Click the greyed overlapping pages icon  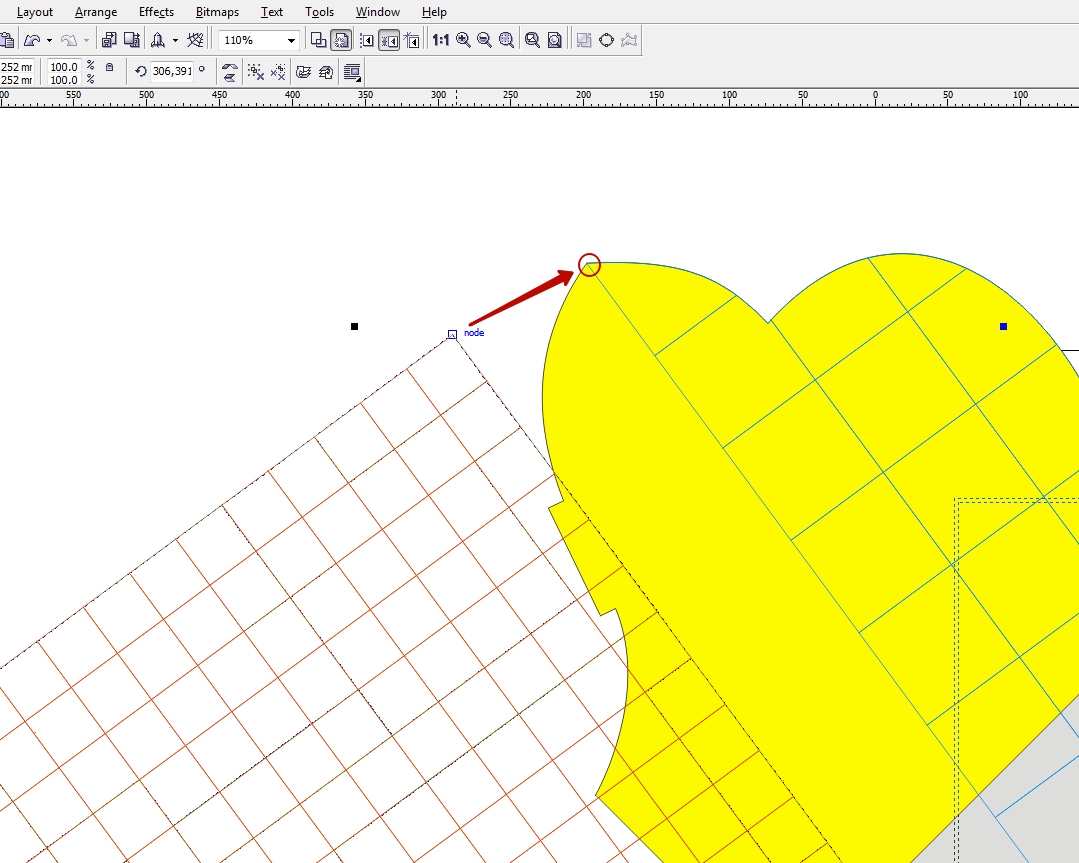584,40
